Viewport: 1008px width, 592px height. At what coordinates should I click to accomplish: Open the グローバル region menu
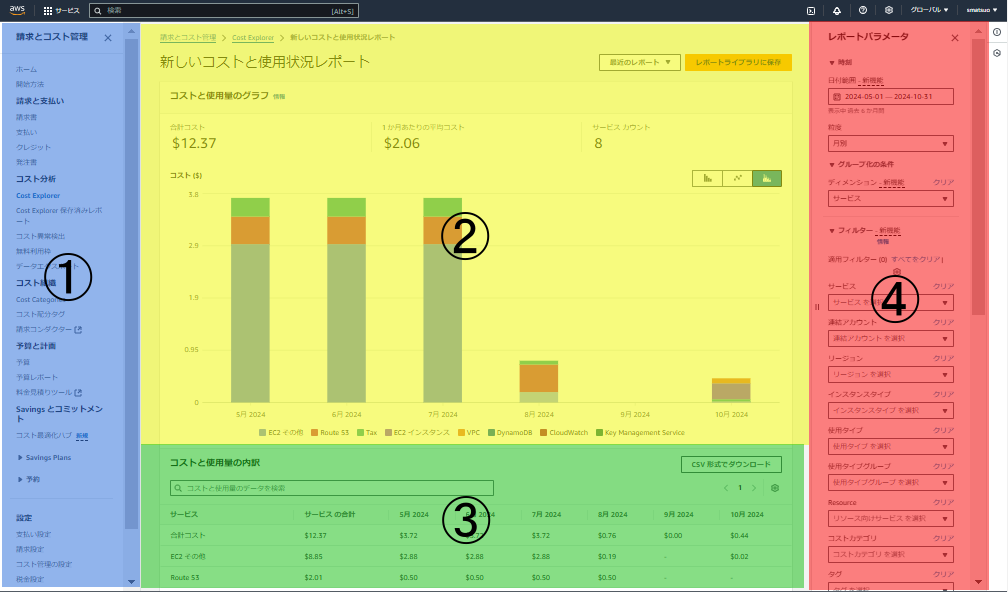(929, 10)
